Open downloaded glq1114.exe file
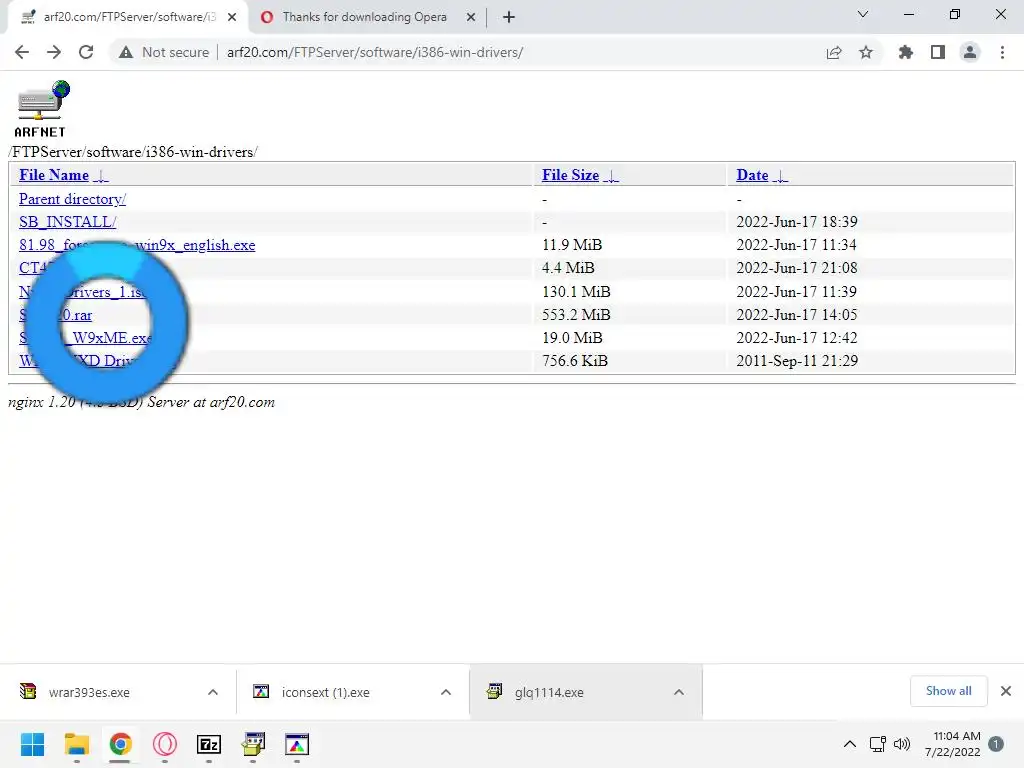 (549, 692)
